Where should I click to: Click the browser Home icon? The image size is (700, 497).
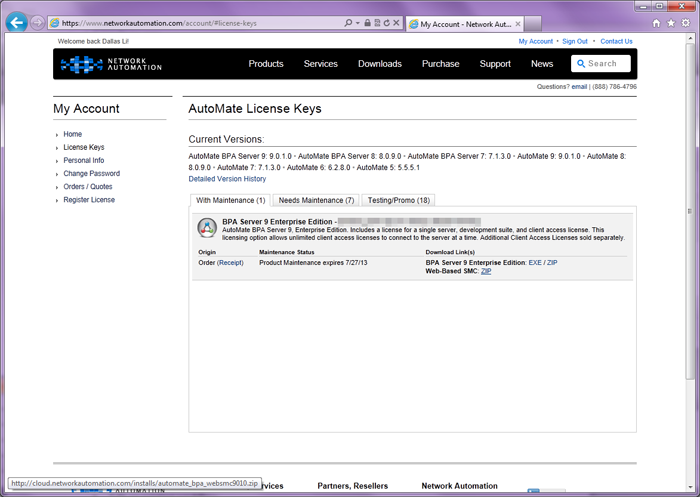656,23
